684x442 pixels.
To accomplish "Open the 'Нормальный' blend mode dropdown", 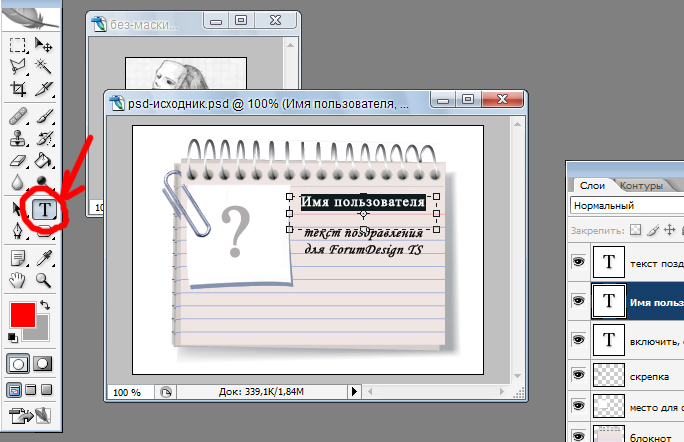I will click(x=627, y=206).
